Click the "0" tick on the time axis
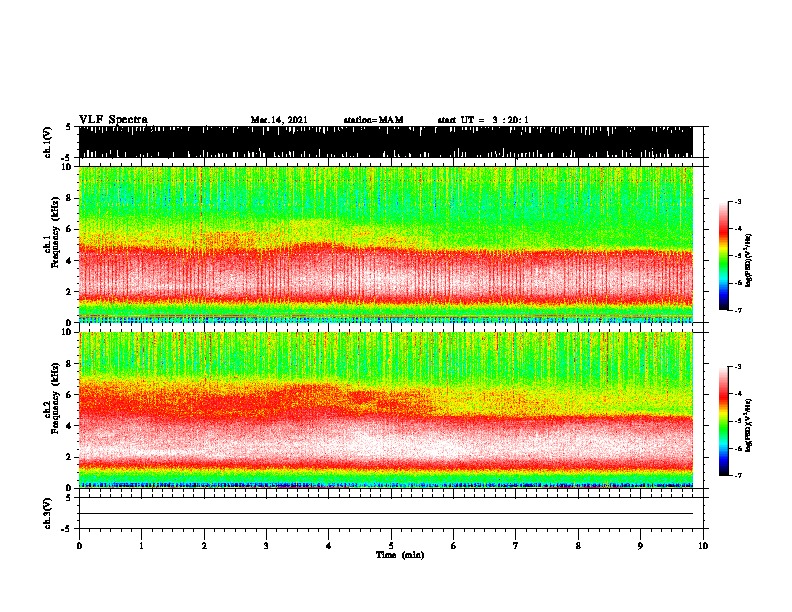The height and width of the screenshot is (612, 792). (79, 546)
